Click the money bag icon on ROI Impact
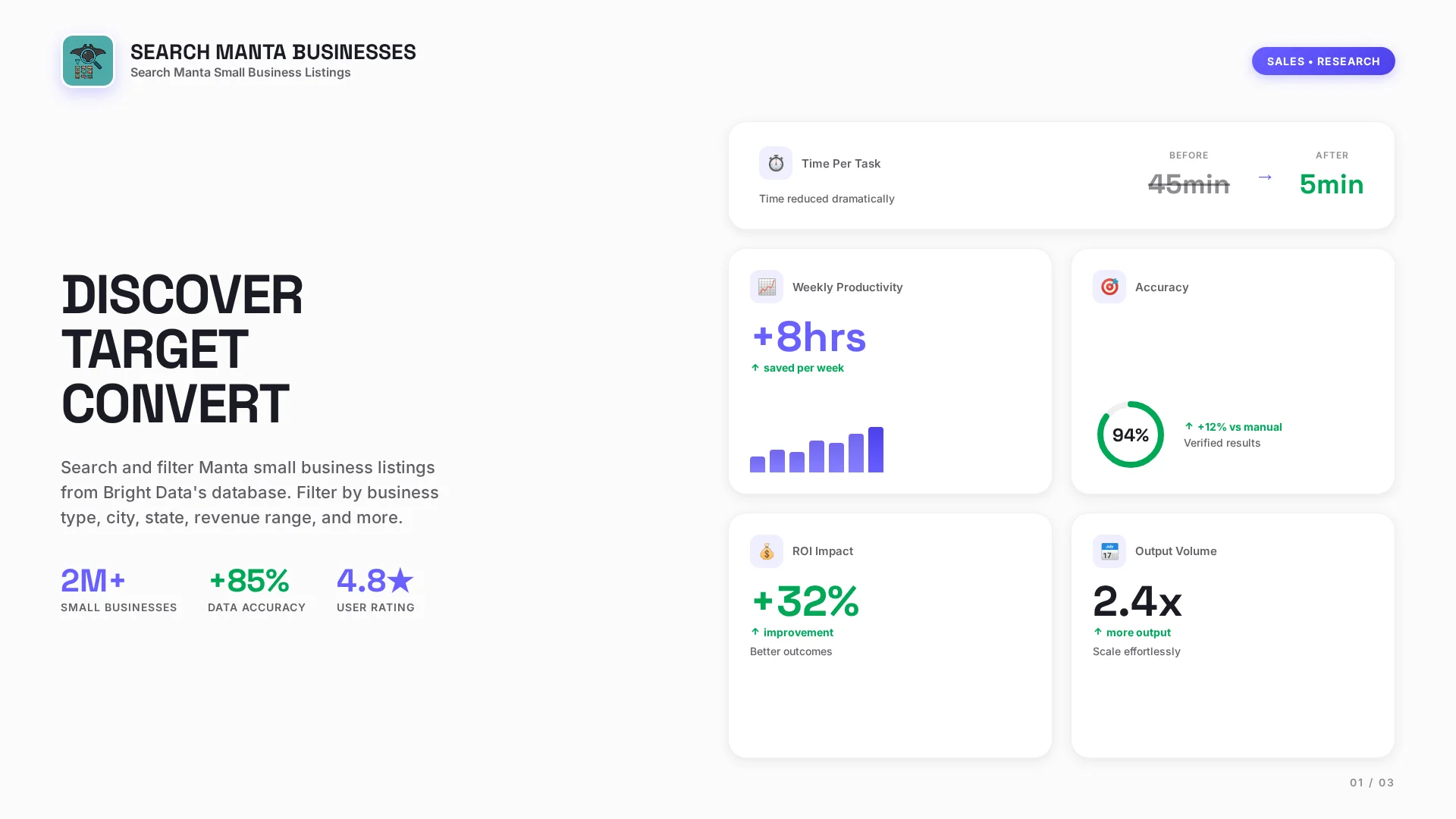The height and width of the screenshot is (819, 1456). pyautogui.click(x=766, y=551)
